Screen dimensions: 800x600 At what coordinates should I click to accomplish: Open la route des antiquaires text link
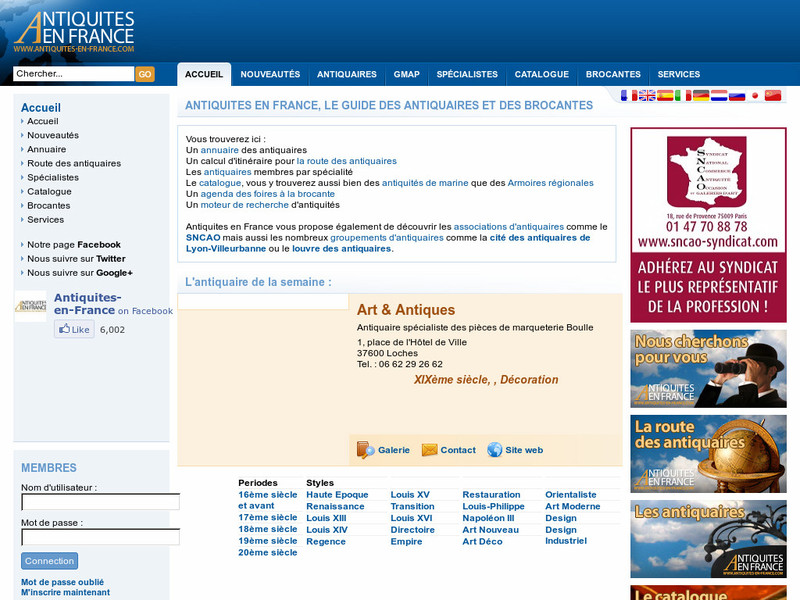pos(346,161)
